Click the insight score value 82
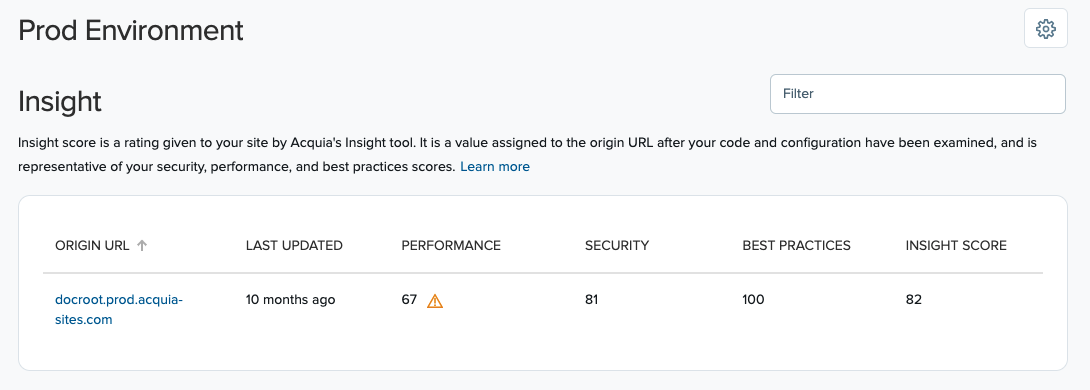Viewport: 1090px width, 390px height. coord(913,300)
